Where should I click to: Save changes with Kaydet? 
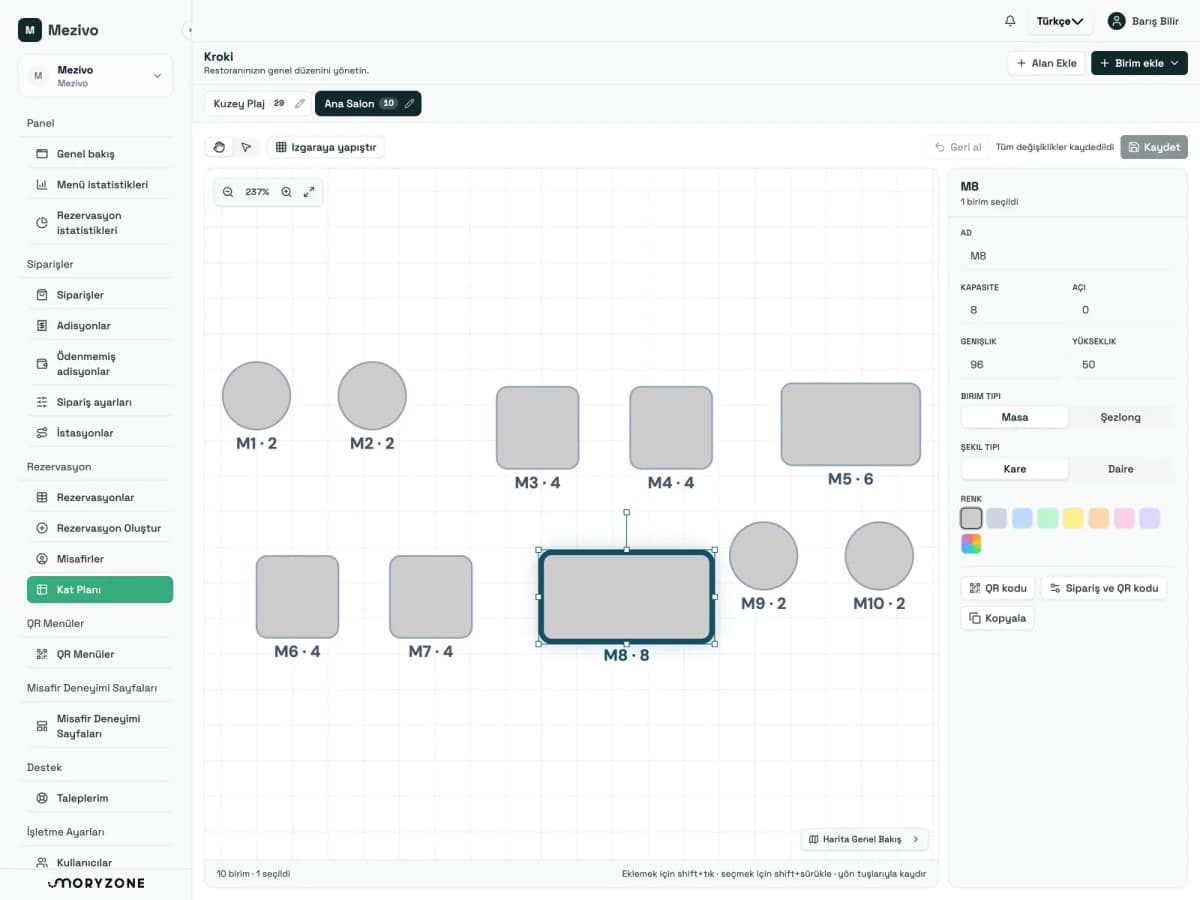[x=1154, y=147]
